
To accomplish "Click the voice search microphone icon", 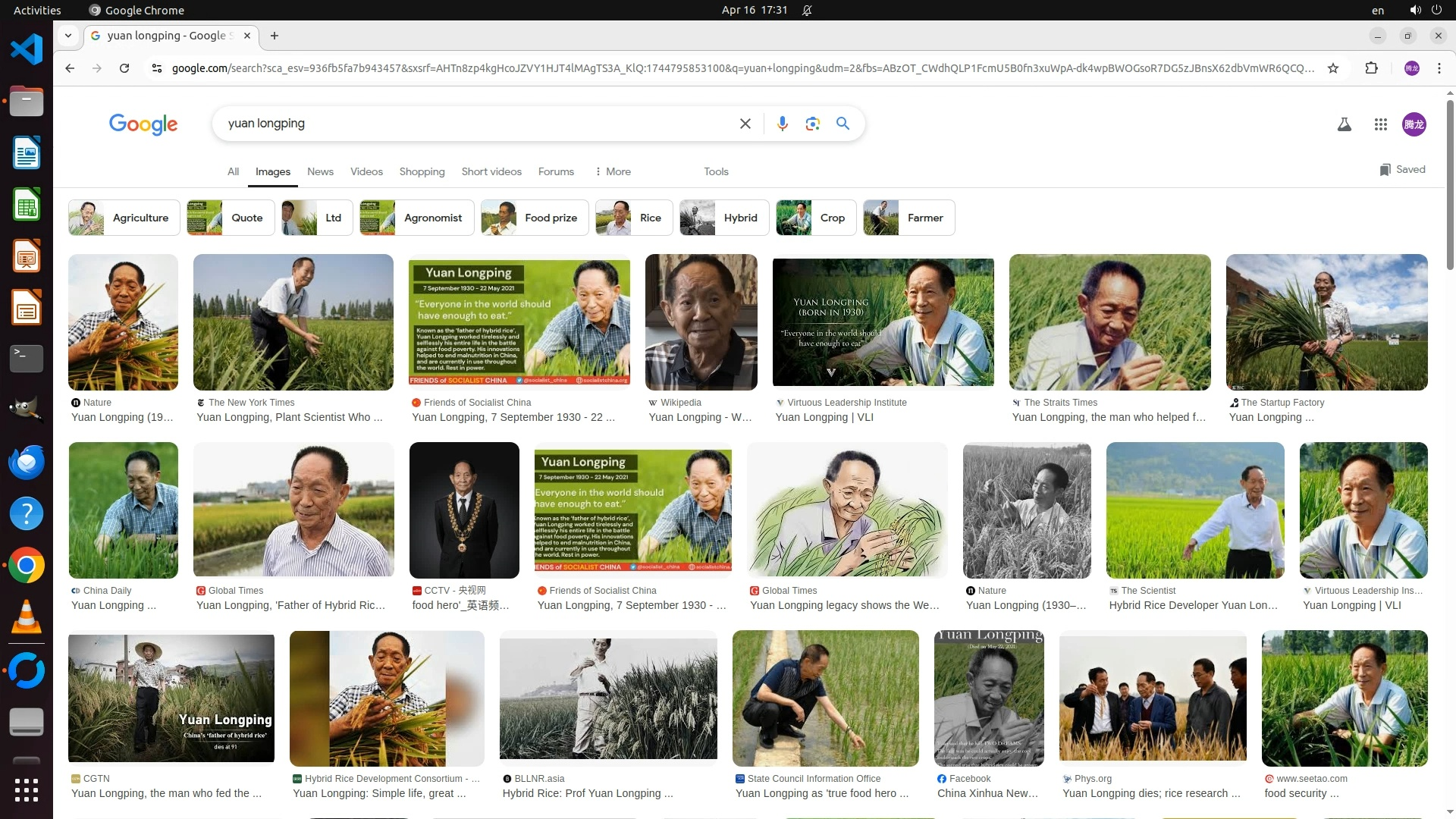I will (x=782, y=124).
